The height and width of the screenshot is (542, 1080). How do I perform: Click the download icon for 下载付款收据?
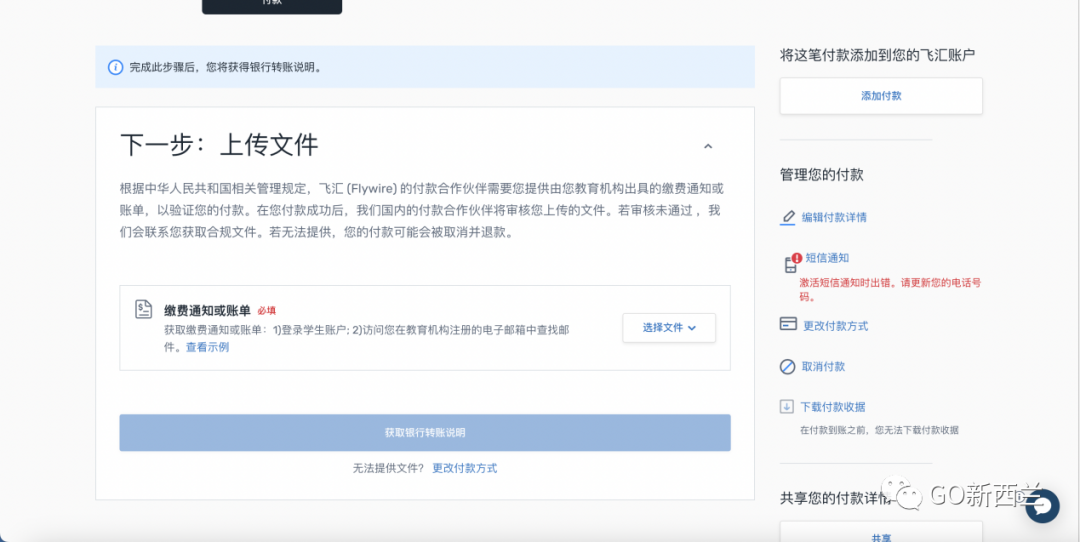[787, 406]
